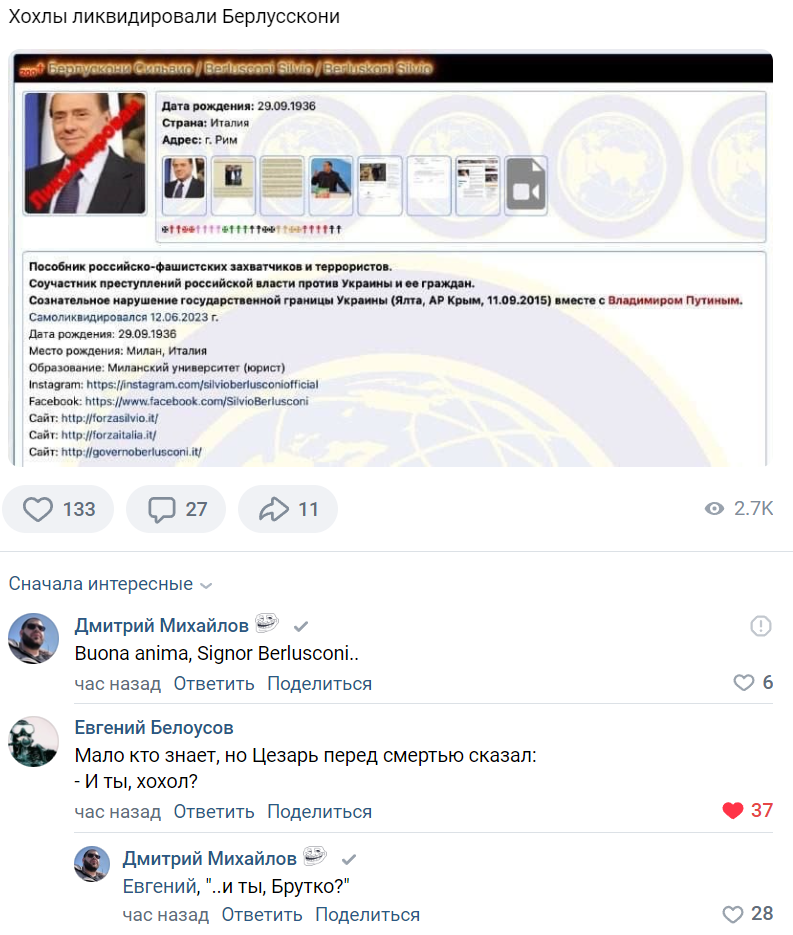
Task: Expand the 'Сначала интересные' sort dropdown
Action: pyautogui.click(x=110, y=584)
